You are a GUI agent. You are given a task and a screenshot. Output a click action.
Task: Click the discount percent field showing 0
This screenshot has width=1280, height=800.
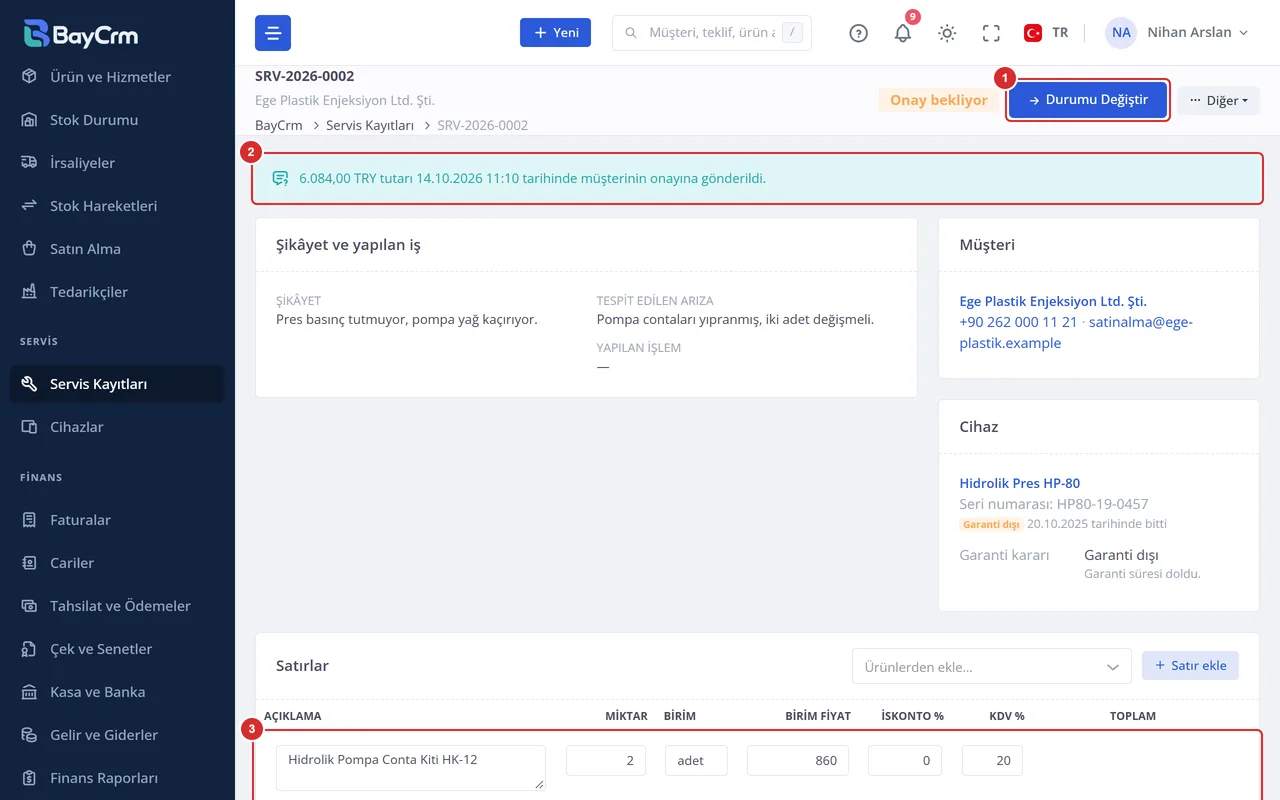tap(905, 761)
